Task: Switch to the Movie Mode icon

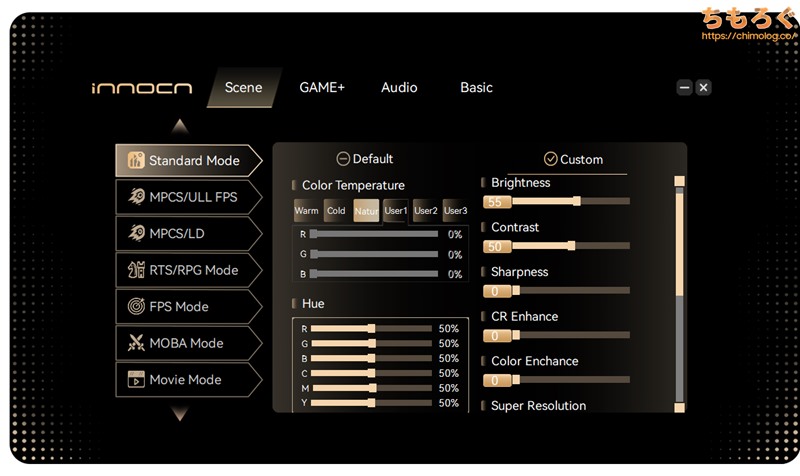Action: tap(134, 380)
